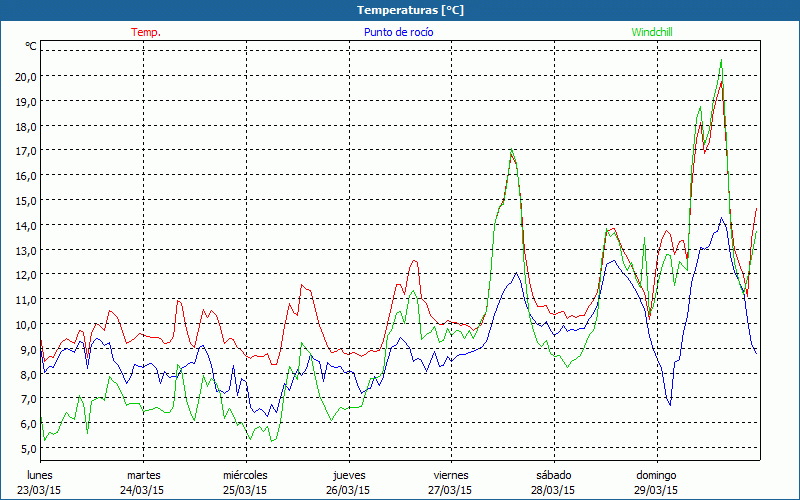Select the green Windchill legend label
Image resolution: width=800 pixels, height=500 pixels.
point(652,32)
